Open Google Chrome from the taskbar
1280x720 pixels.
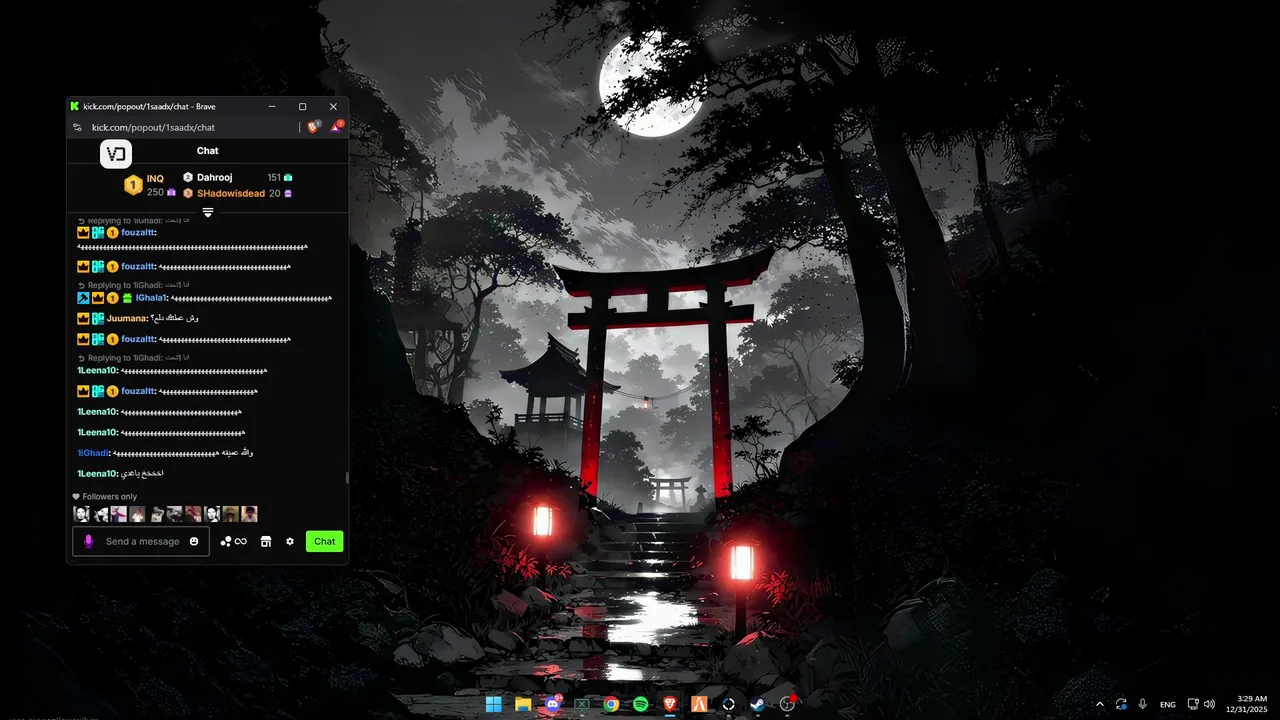click(x=611, y=704)
